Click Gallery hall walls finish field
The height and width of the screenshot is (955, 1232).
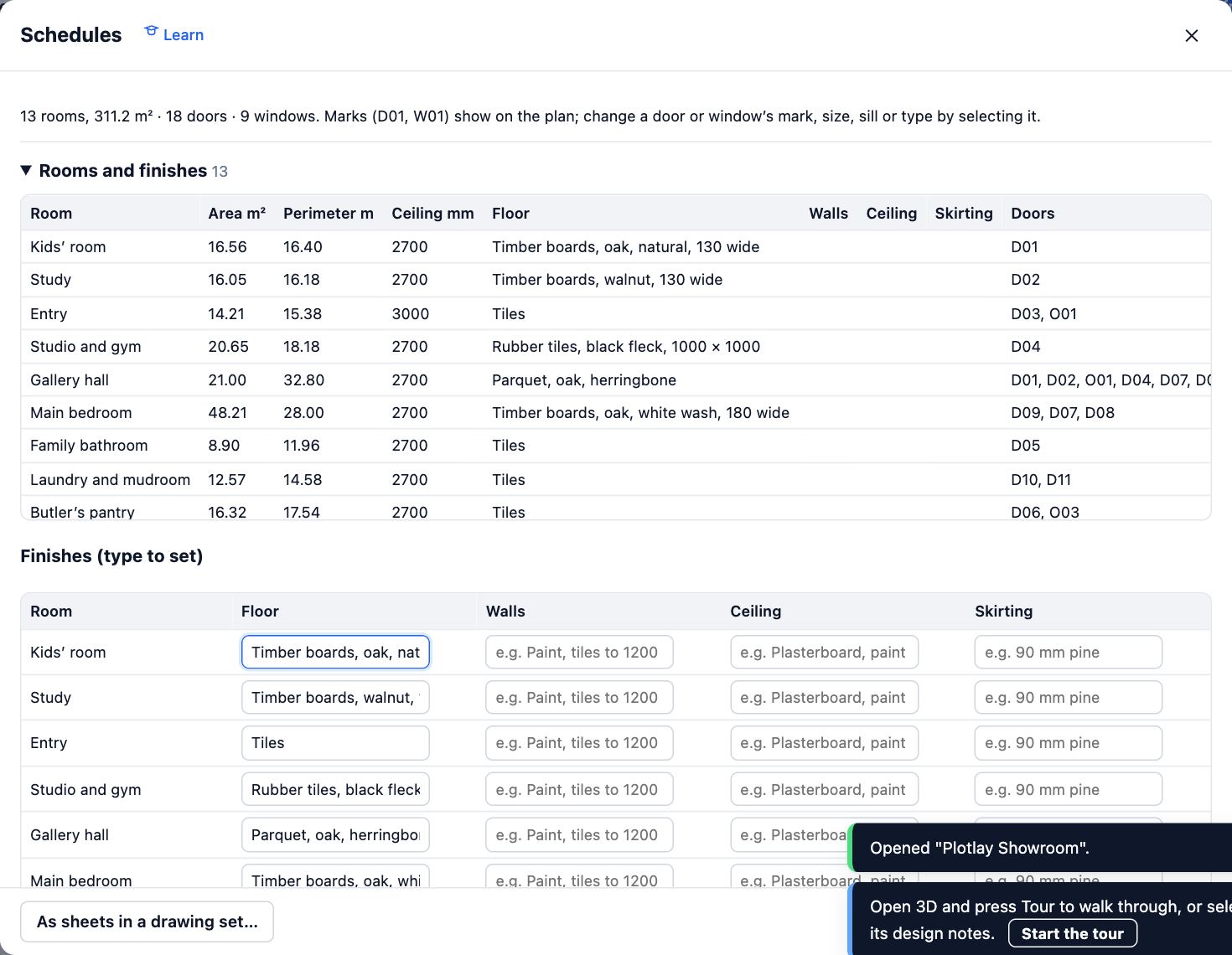tap(579, 834)
